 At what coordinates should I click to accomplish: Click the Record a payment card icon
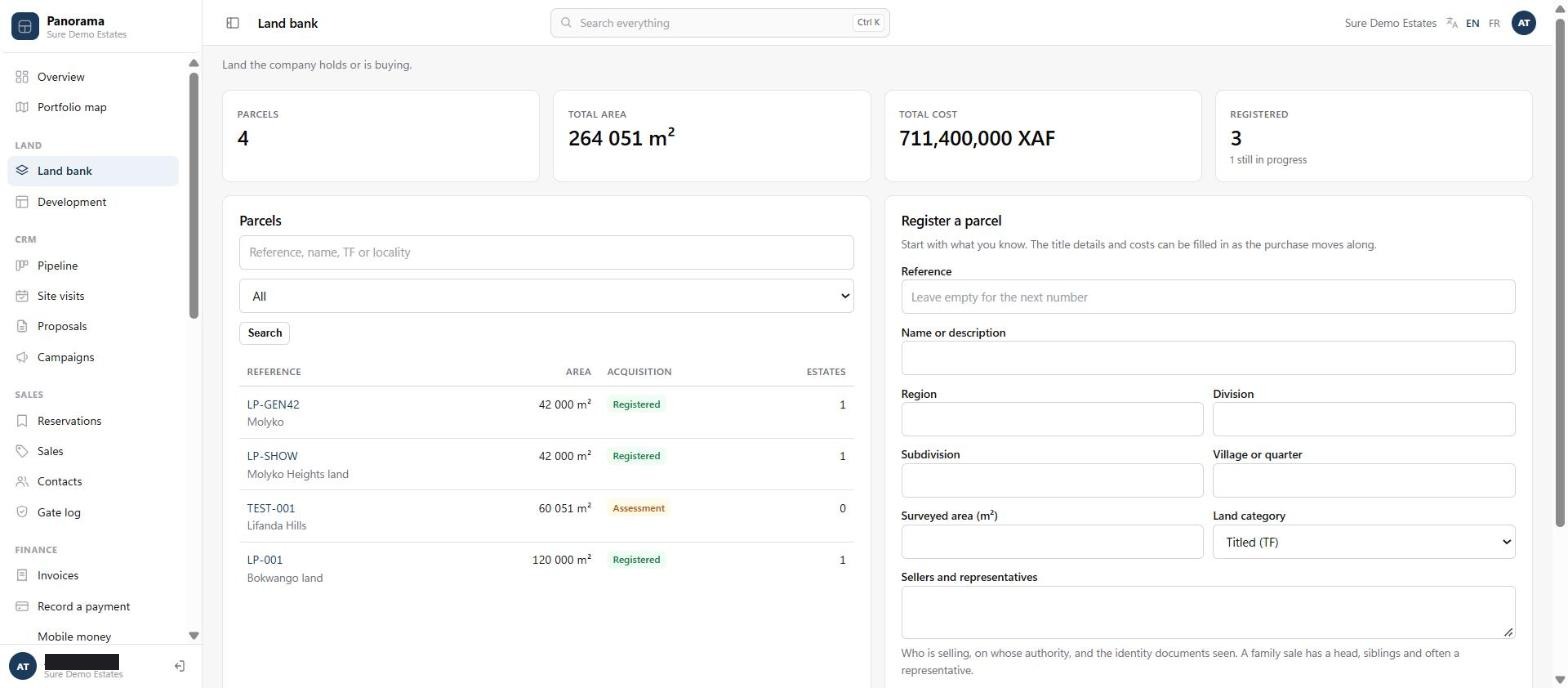point(22,606)
